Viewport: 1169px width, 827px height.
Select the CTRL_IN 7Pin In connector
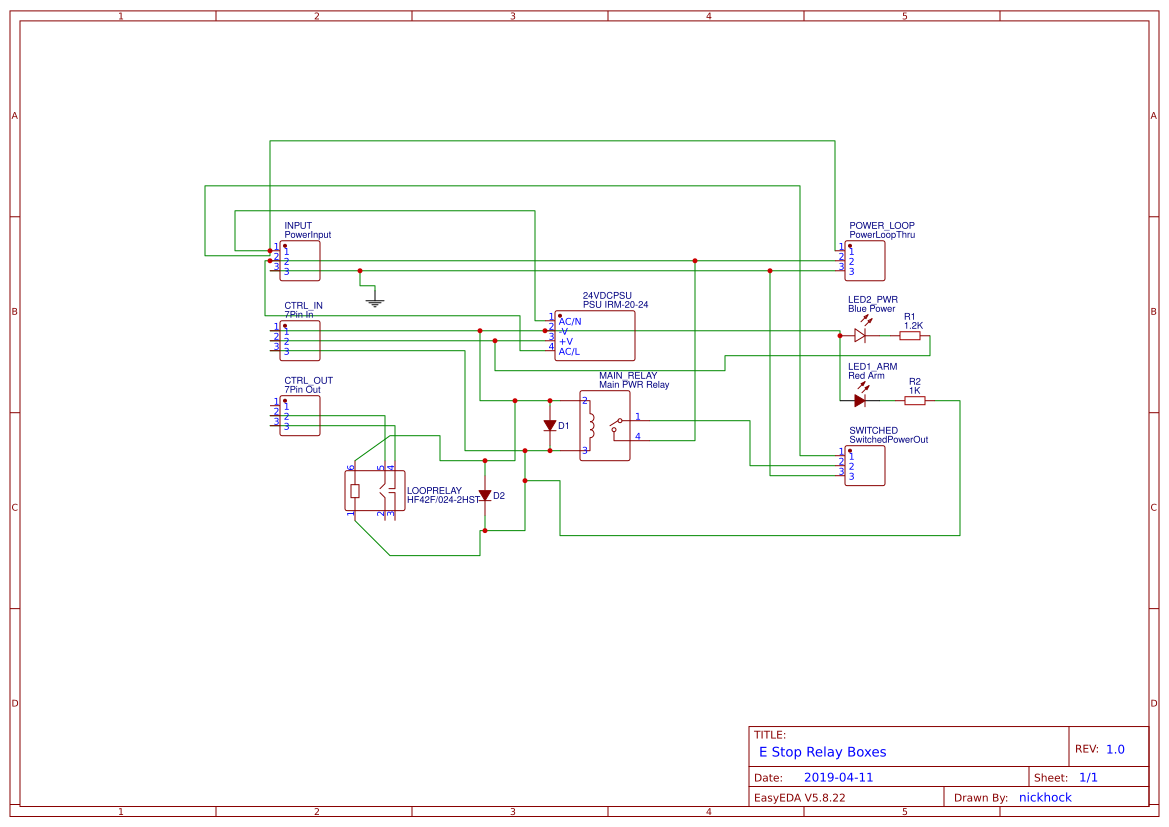point(301,341)
